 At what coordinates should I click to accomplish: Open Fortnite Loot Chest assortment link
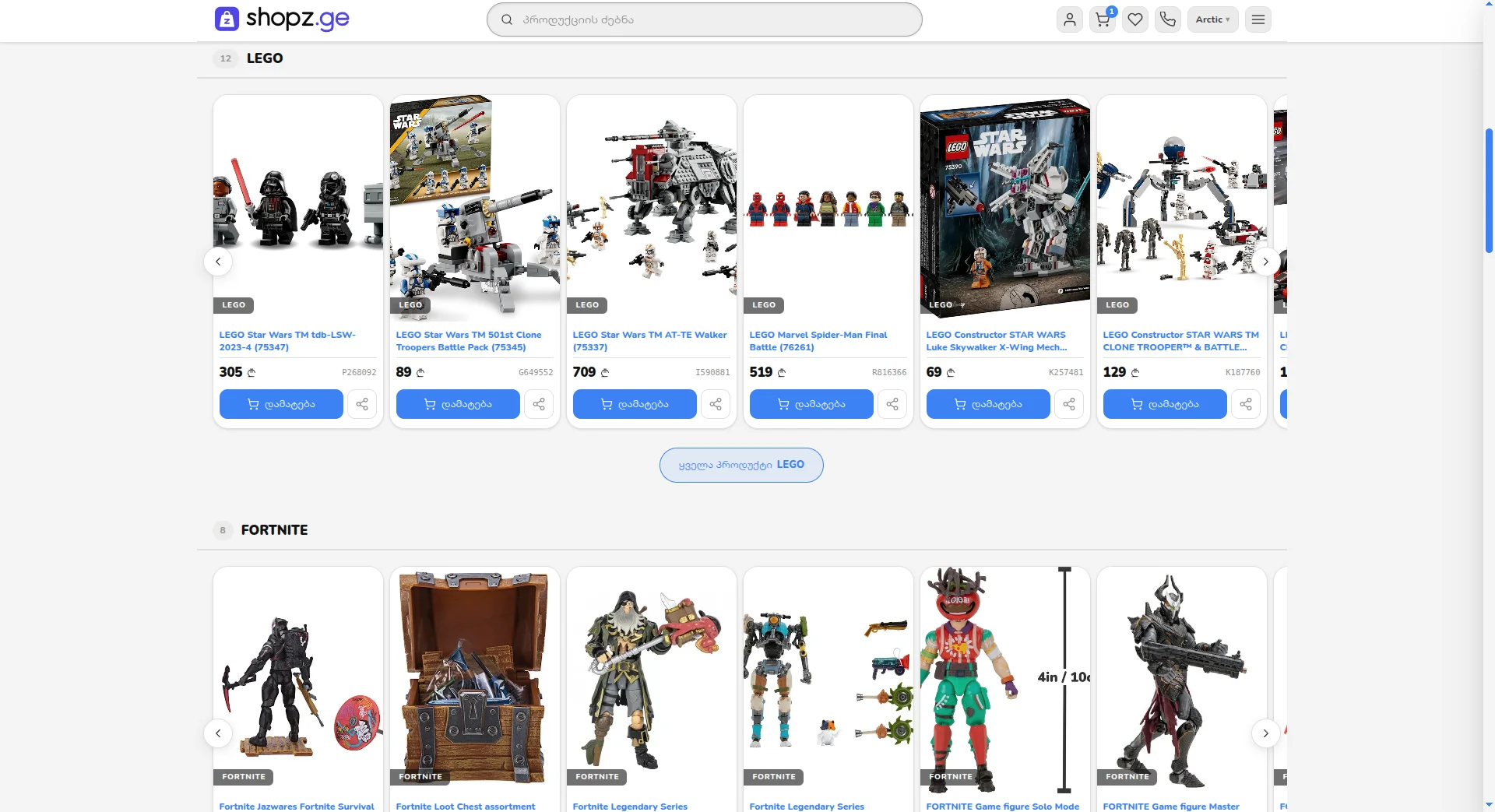(x=466, y=807)
